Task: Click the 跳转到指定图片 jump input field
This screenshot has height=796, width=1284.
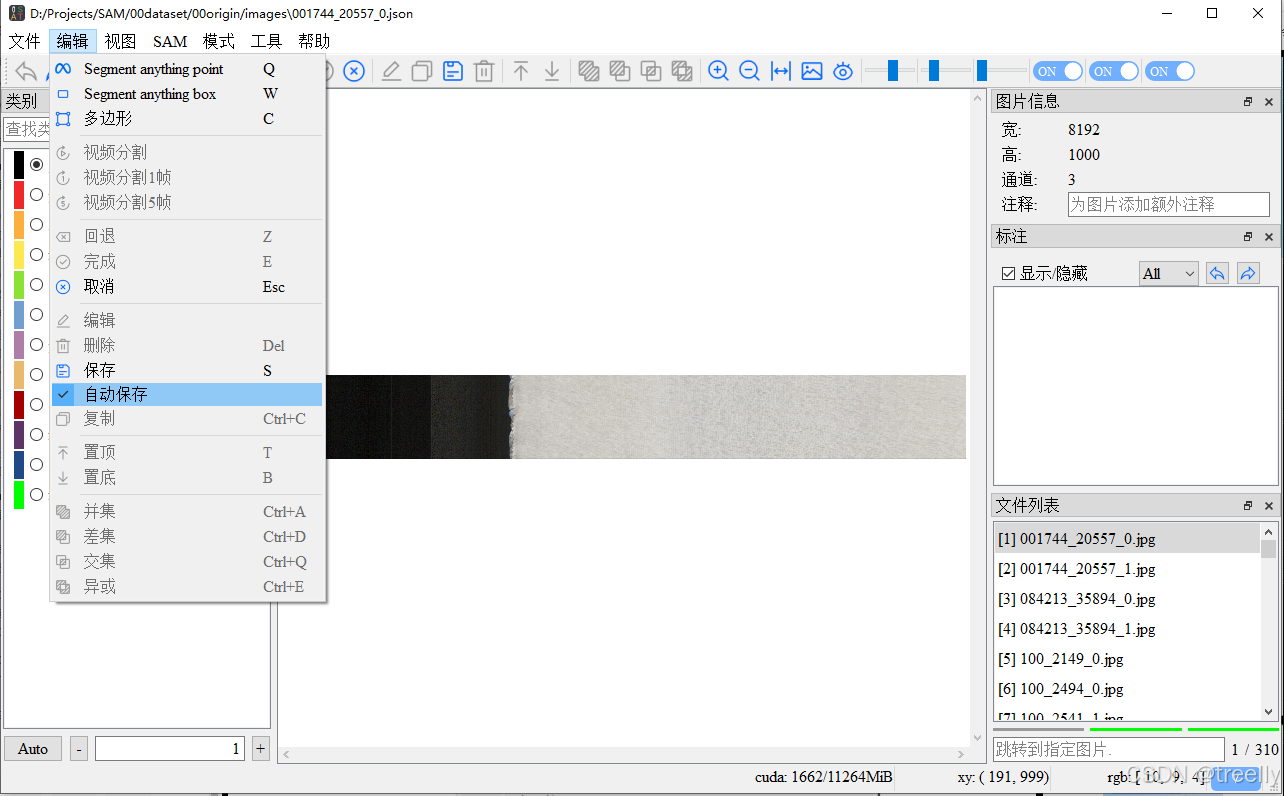Action: point(1108,749)
